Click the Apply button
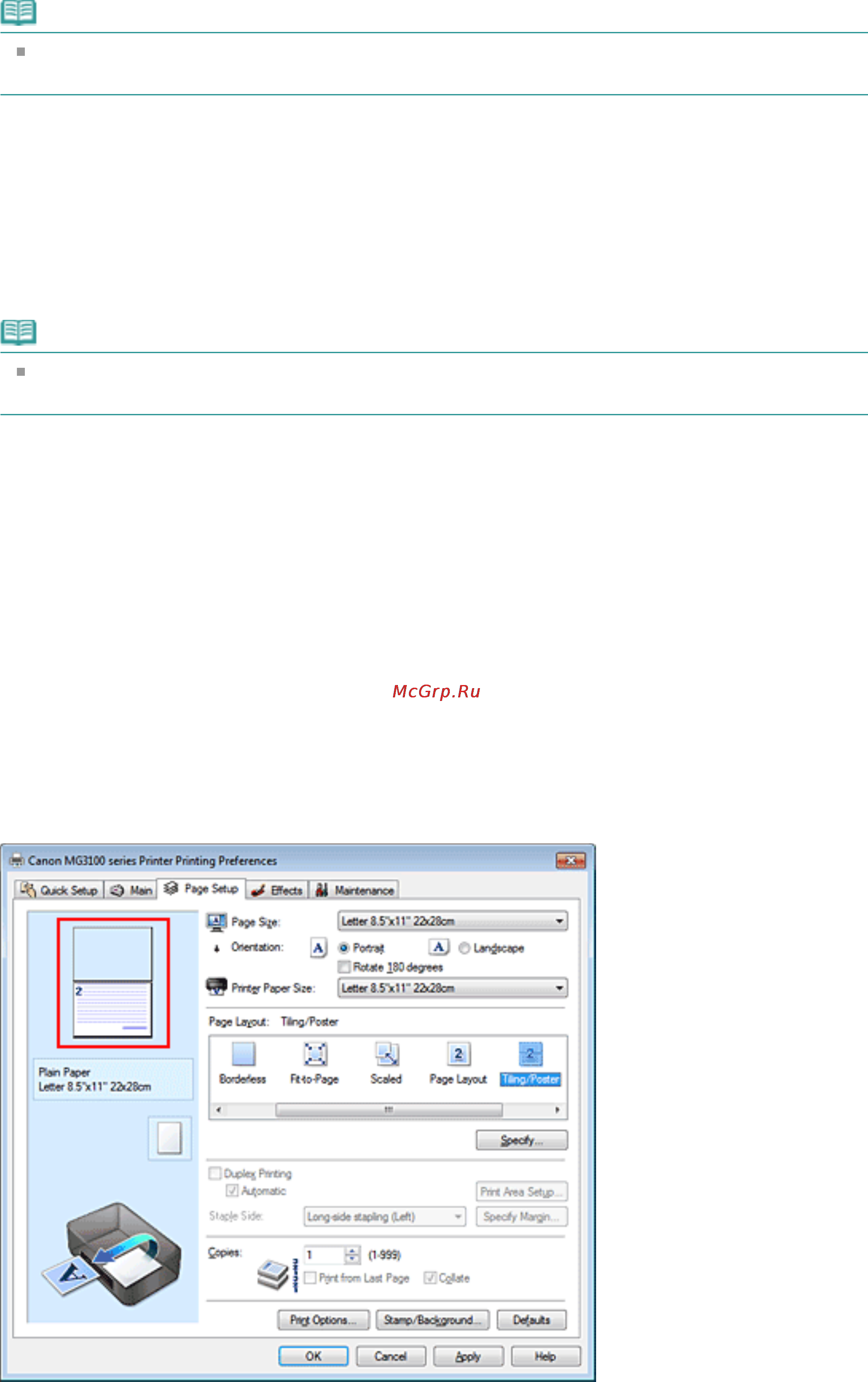Viewport: 868px width, 1382px height. pos(468,1356)
